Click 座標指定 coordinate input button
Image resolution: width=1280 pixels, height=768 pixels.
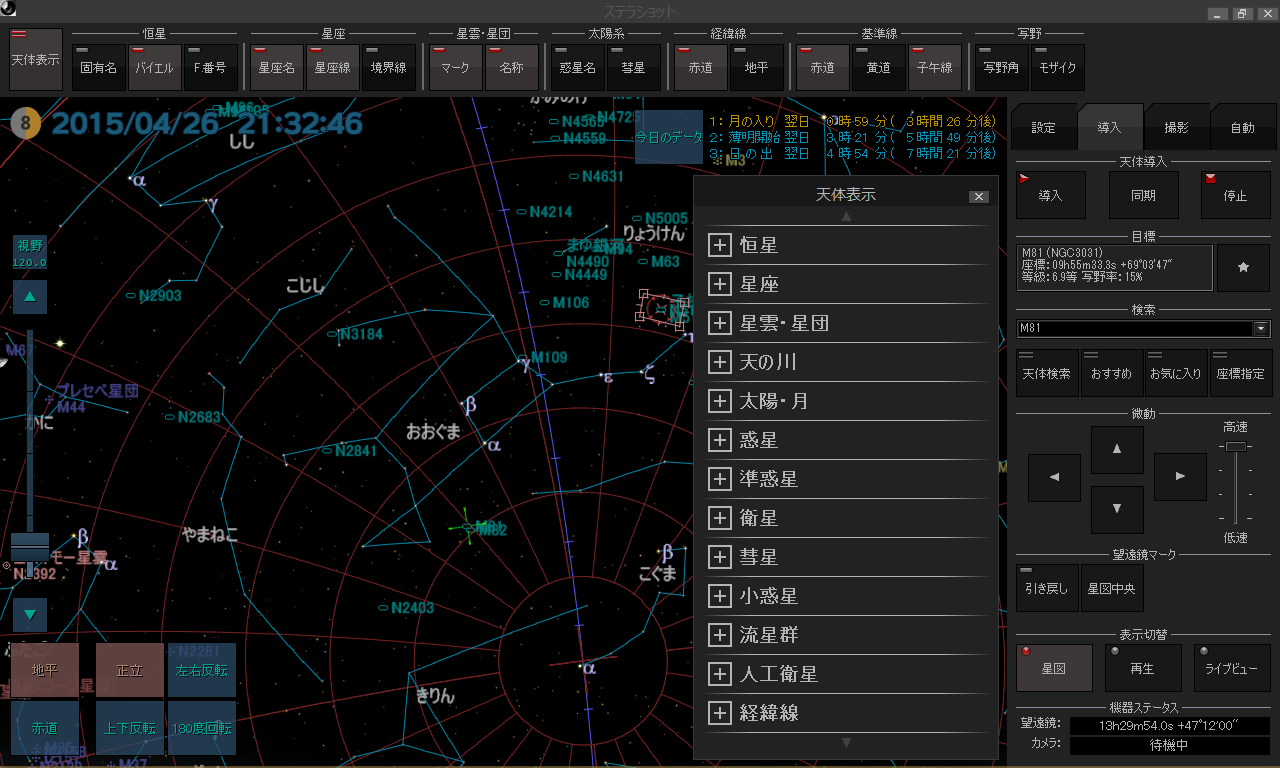tap(1241, 373)
